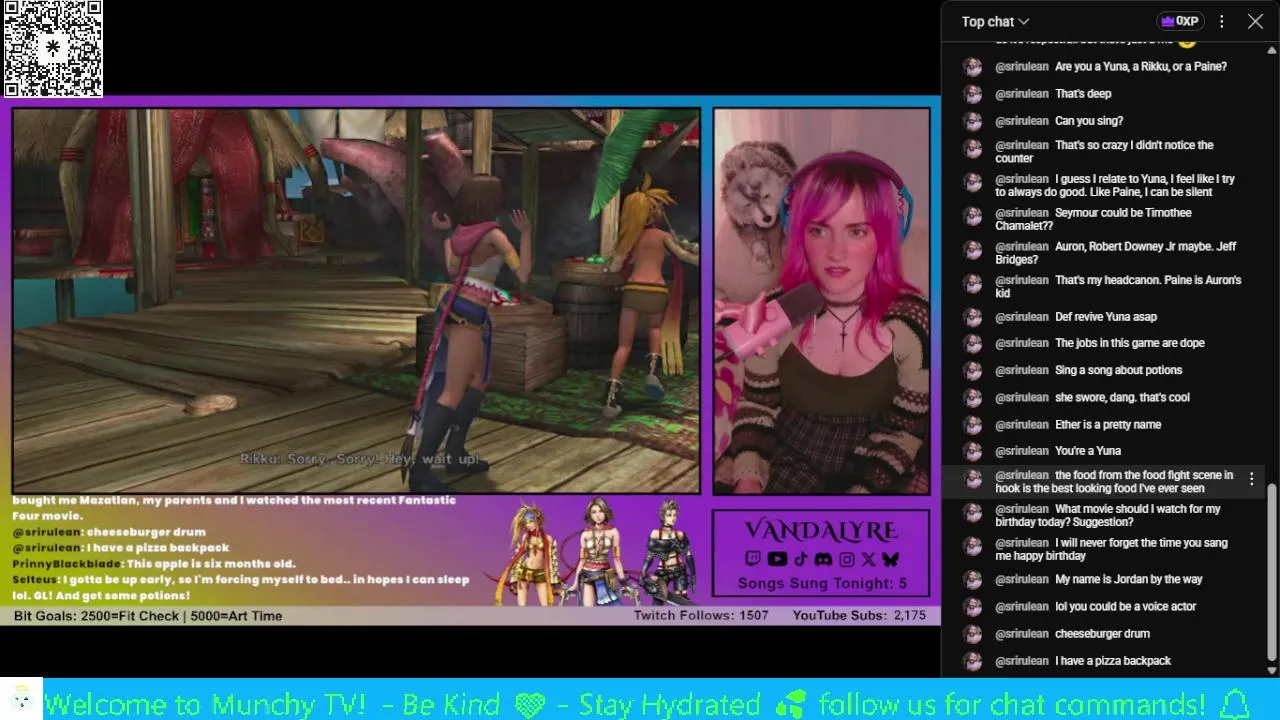
Task: Click the Instagram icon under VANDALYRE
Action: point(846,559)
